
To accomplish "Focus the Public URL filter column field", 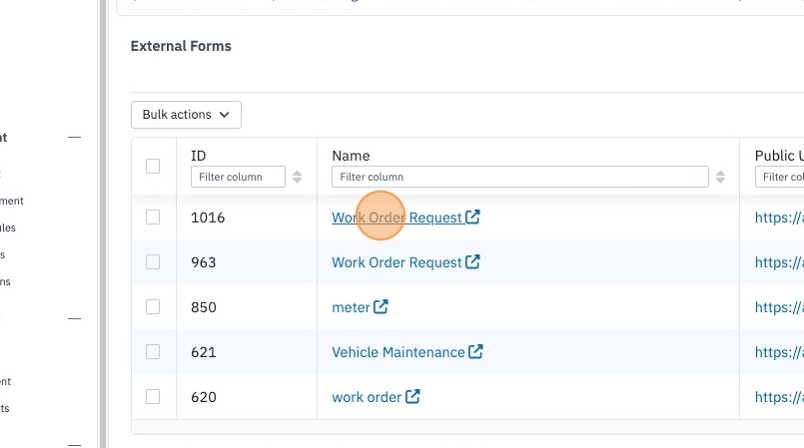I will tap(779, 177).
